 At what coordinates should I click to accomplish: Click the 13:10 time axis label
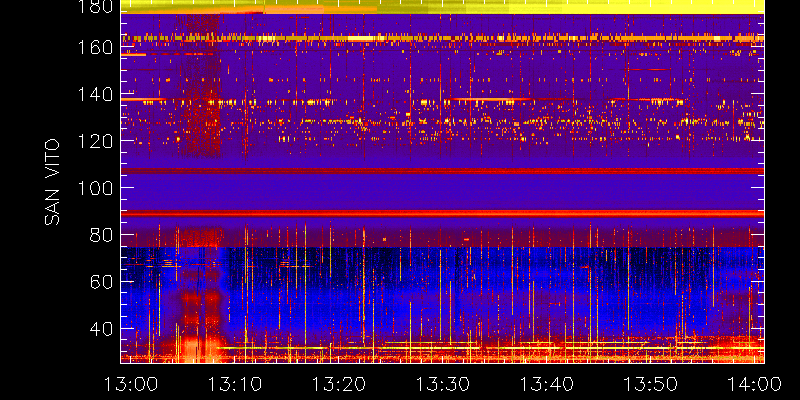tap(235, 384)
